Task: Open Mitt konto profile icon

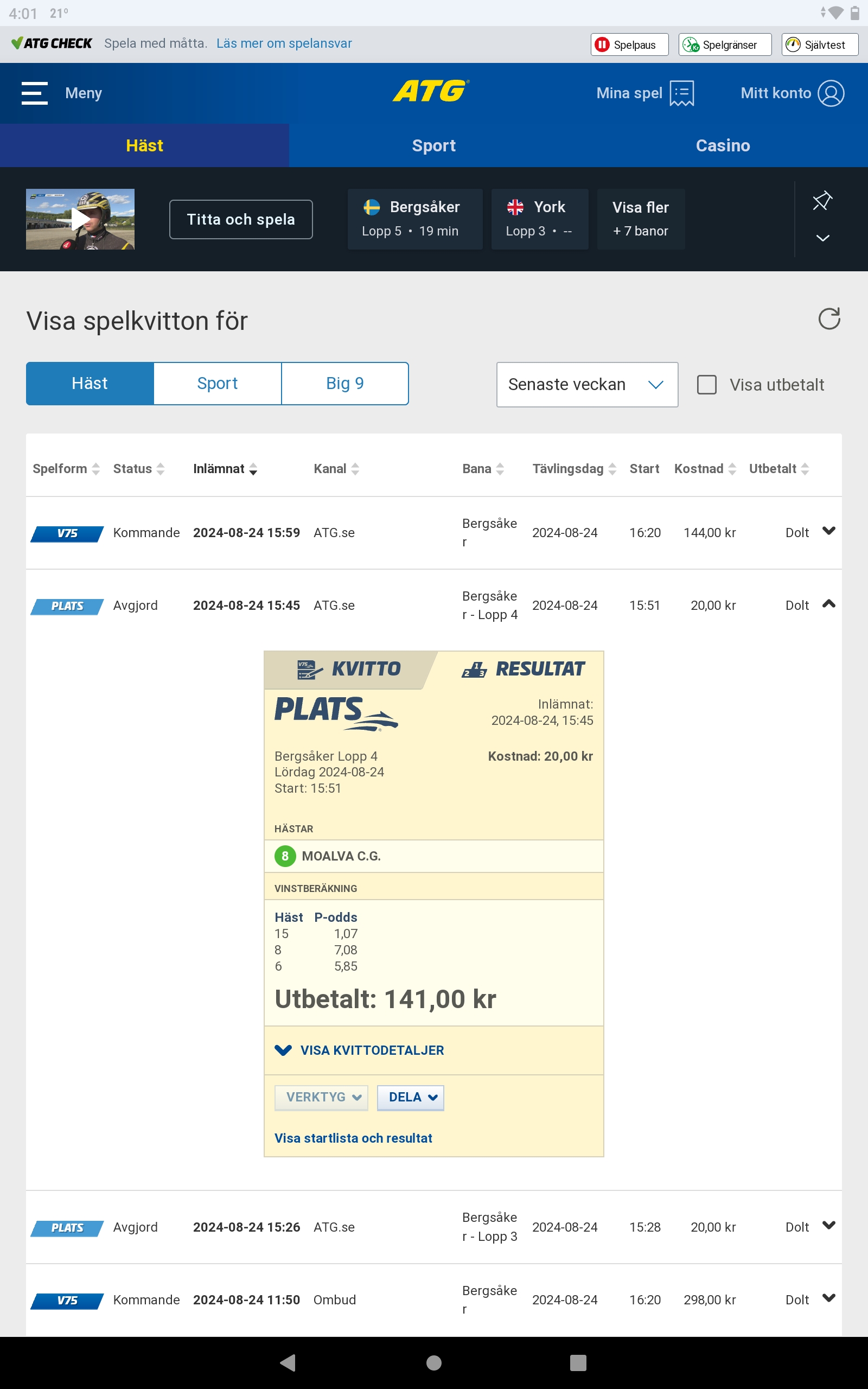Action: [831, 93]
